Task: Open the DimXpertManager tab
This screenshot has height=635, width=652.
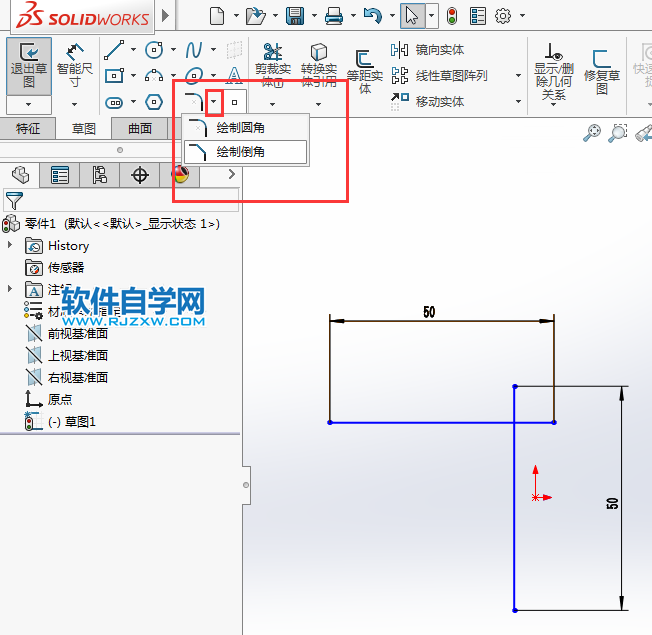Action: click(140, 175)
